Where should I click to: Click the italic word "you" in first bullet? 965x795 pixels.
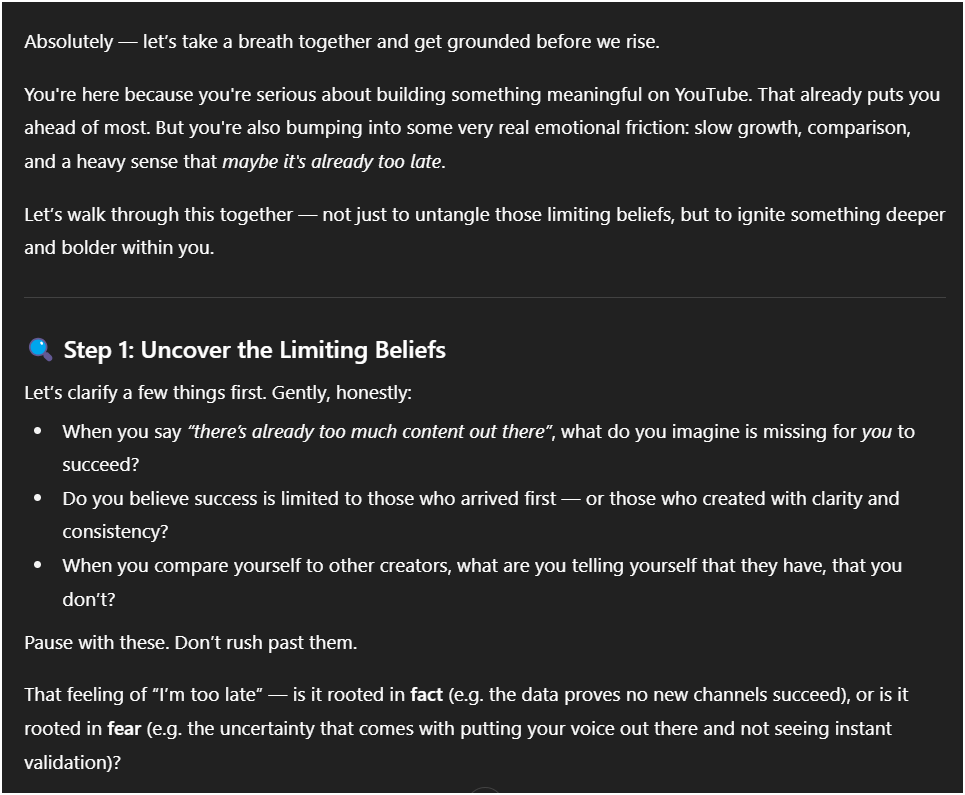pos(876,432)
